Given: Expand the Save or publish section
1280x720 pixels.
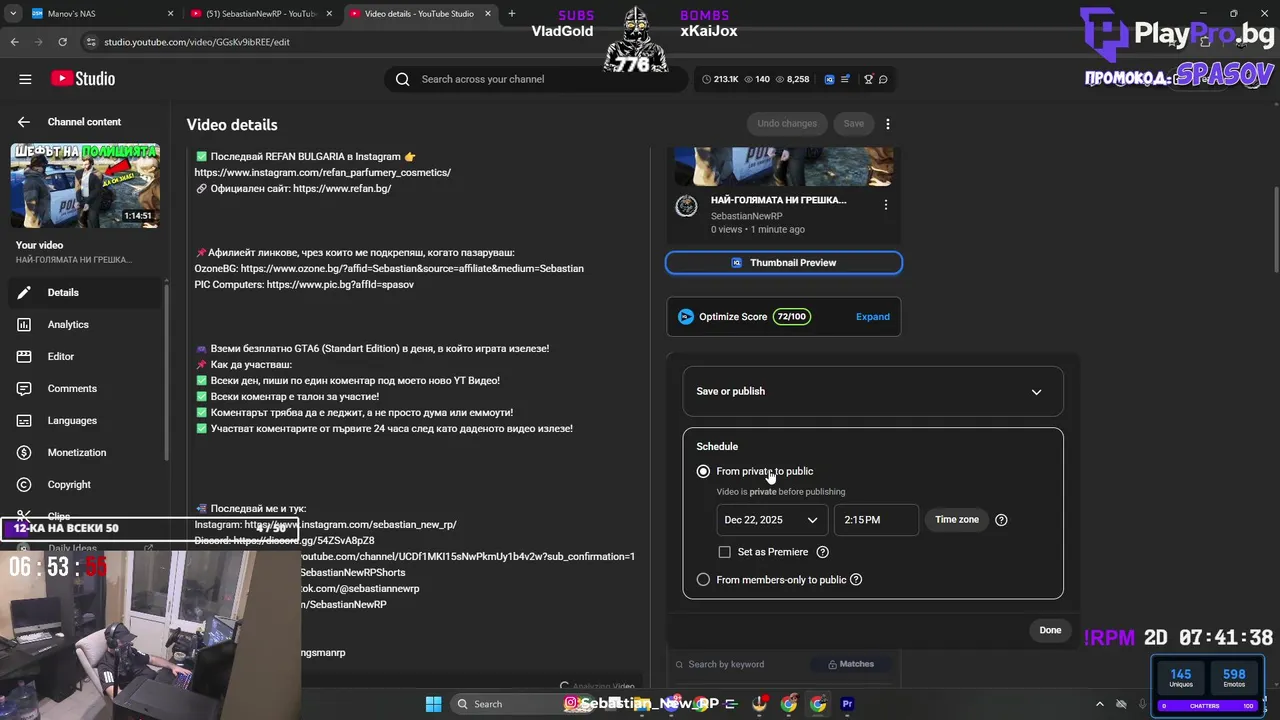Looking at the screenshot, I should pos(873,391).
